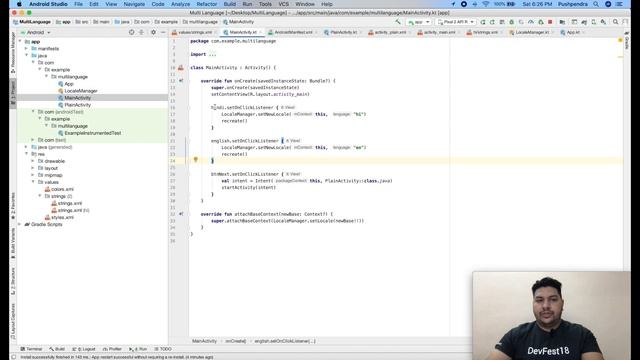This screenshot has width=640, height=360.
Task: Switch to LocaleManager.kt editor tab
Action: [x=531, y=32]
